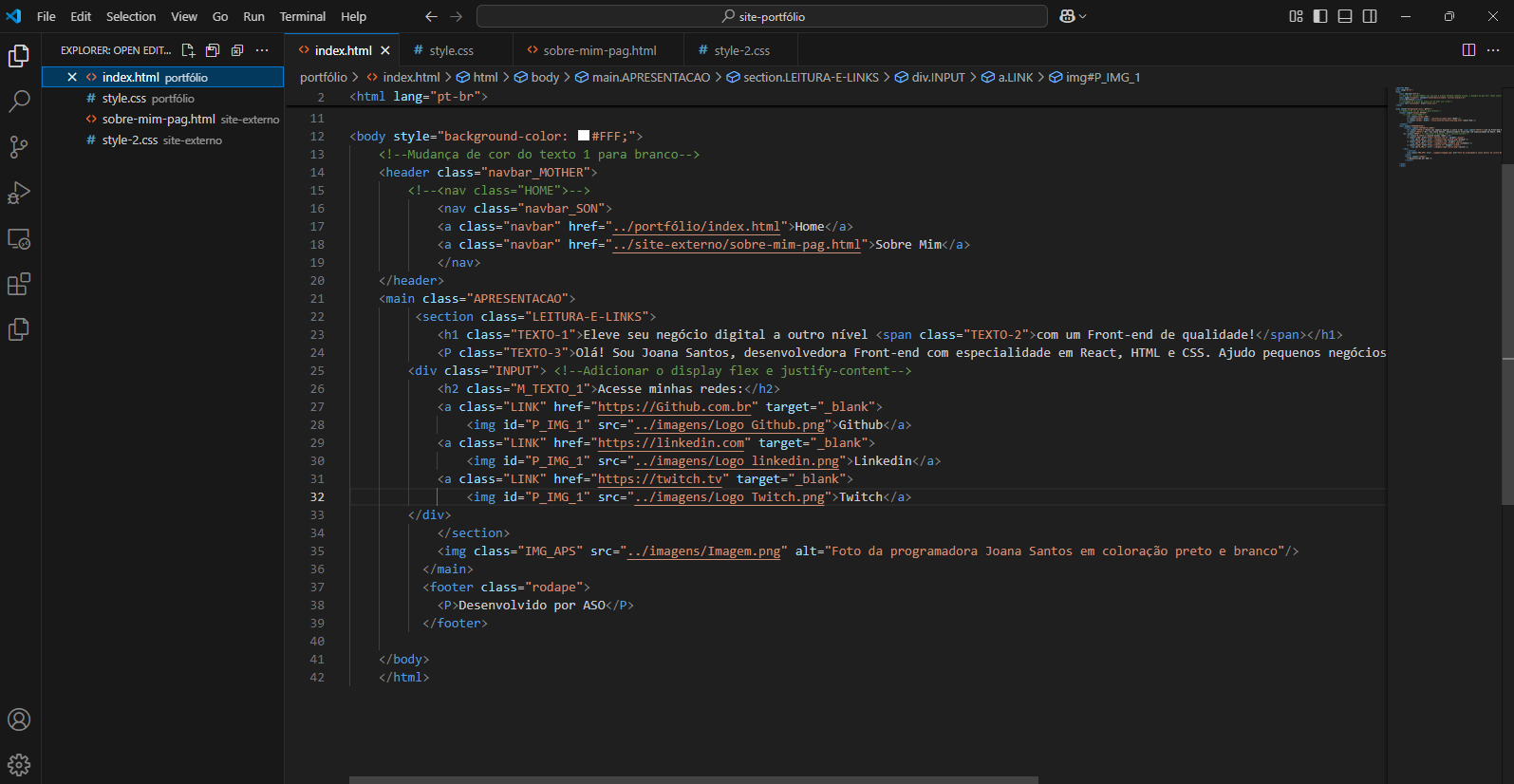Image resolution: width=1514 pixels, height=784 pixels.
Task: Switch to the style-2.css tab
Action: [741, 50]
